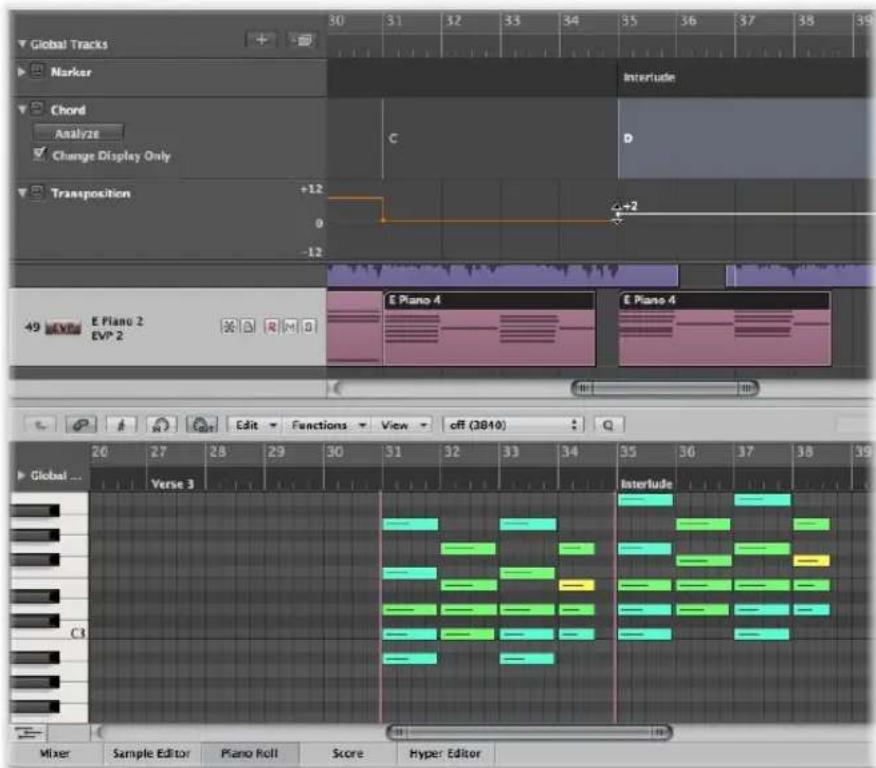Viewport: 876px width, 768px height.
Task: Click the C3 key on the piano keyboard
Action: 49,633
